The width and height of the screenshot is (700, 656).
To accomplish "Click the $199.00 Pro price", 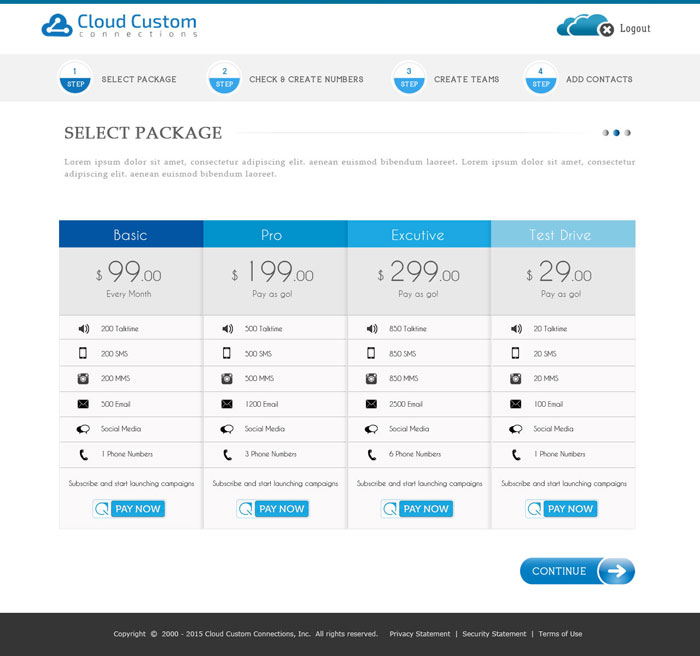I will click(x=272, y=271).
